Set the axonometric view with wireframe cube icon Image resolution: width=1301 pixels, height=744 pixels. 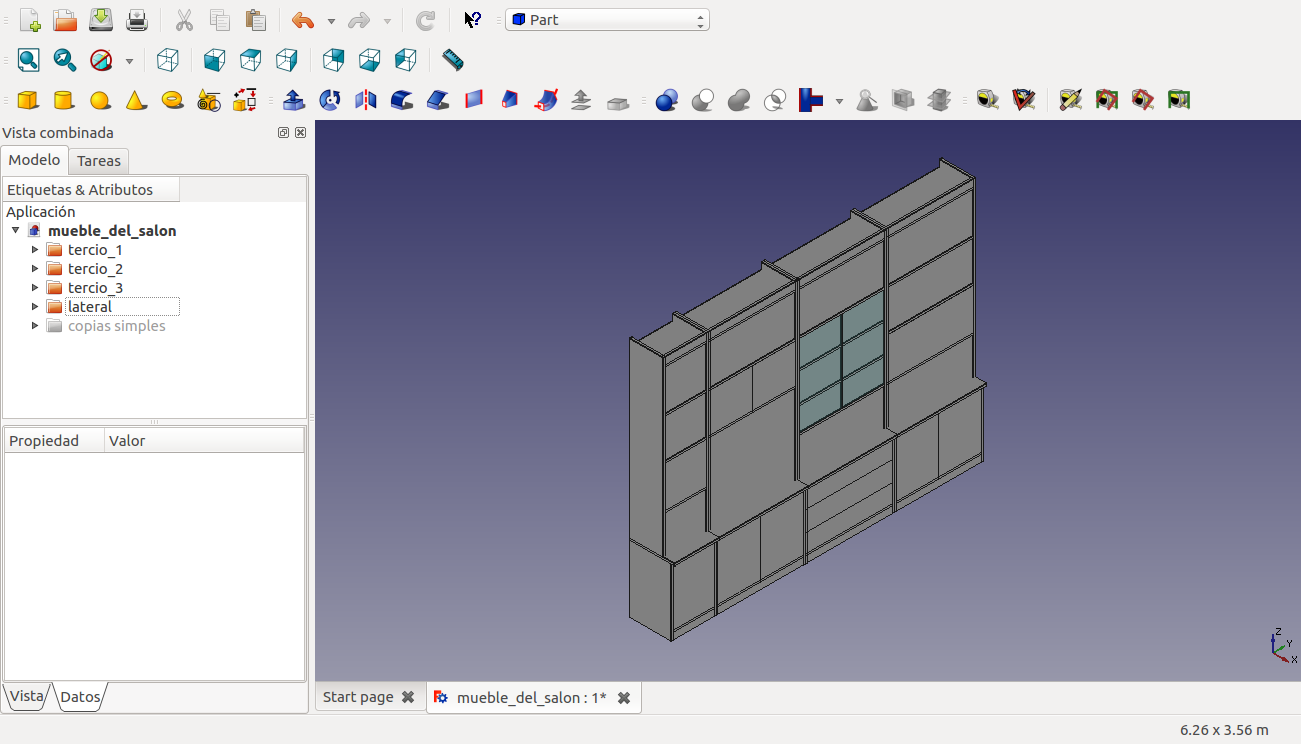pos(168,60)
